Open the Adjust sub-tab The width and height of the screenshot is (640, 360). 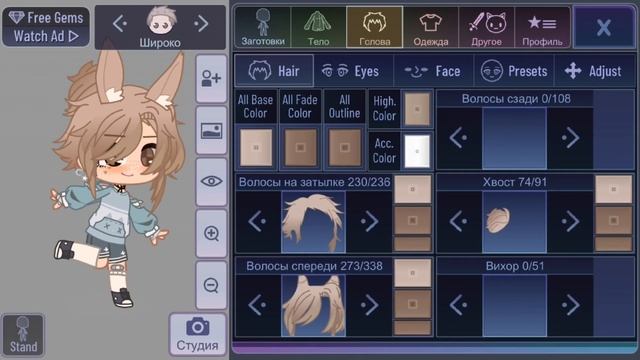click(x=593, y=71)
